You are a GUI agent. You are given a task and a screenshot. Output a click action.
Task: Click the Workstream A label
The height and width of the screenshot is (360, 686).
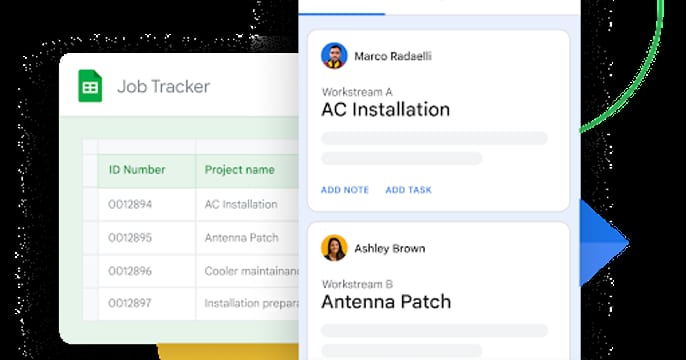pyautogui.click(x=357, y=92)
